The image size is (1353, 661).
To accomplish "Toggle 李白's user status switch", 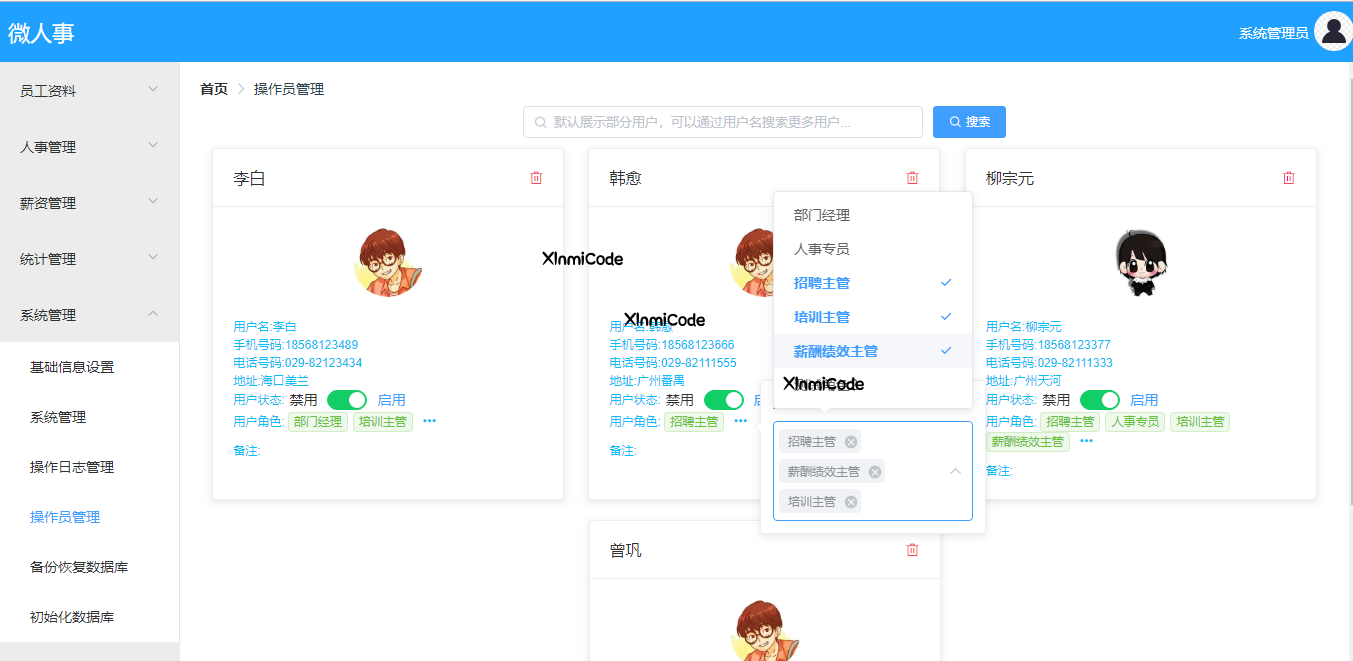I will tap(347, 399).
